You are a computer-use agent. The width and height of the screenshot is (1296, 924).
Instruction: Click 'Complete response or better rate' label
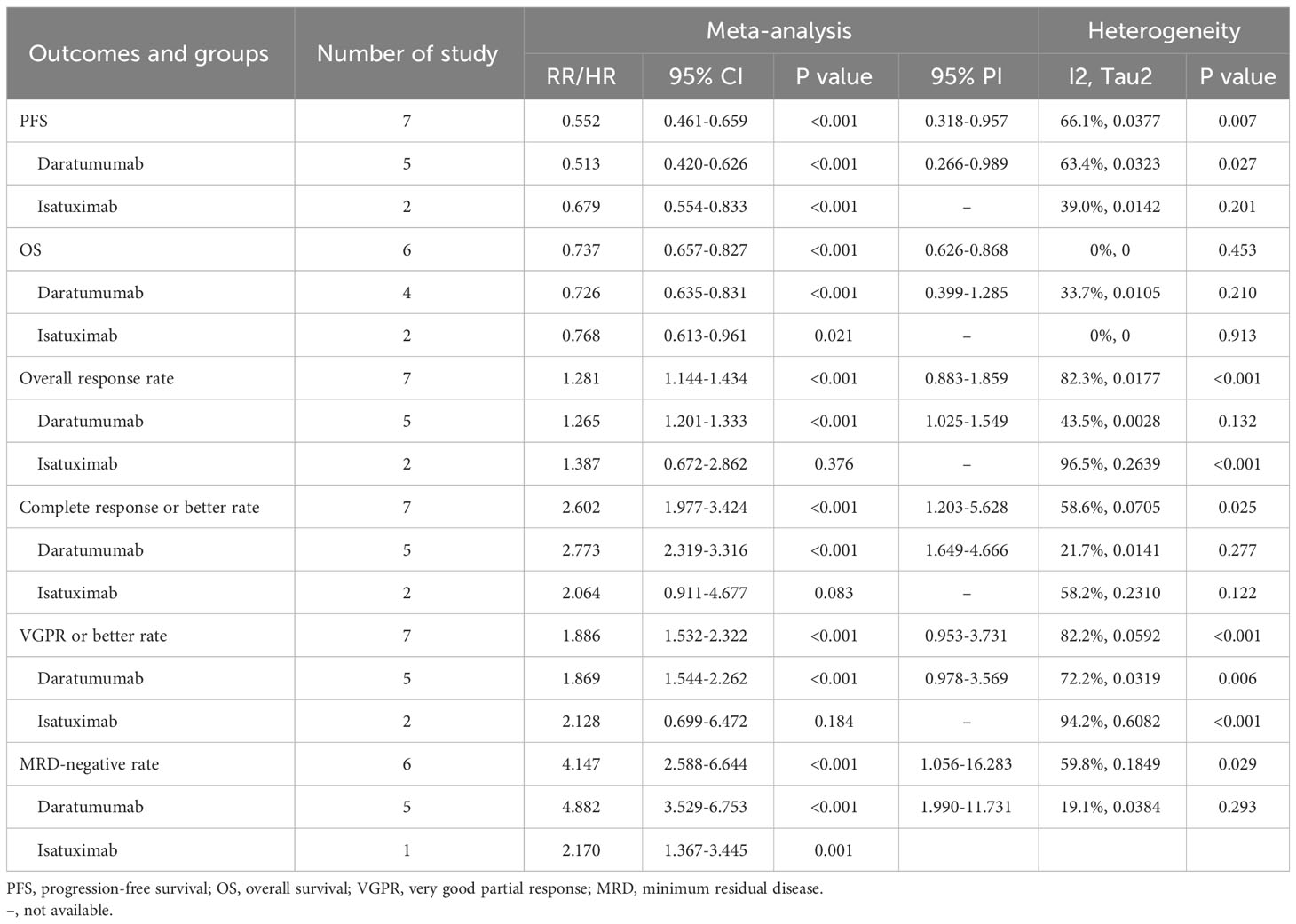(139, 508)
